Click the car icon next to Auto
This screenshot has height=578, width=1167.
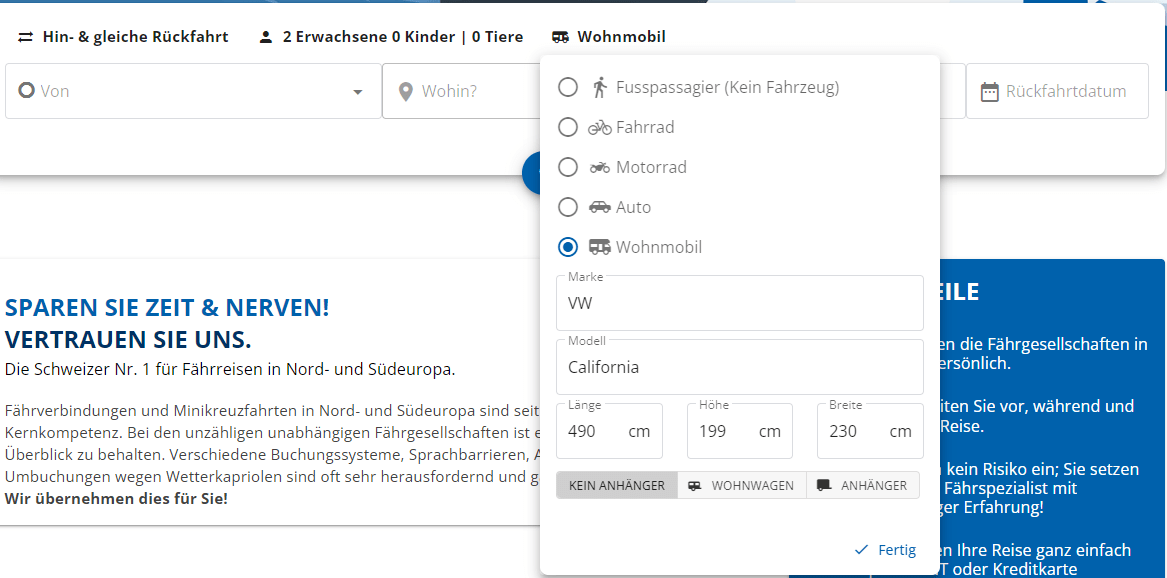pos(600,207)
